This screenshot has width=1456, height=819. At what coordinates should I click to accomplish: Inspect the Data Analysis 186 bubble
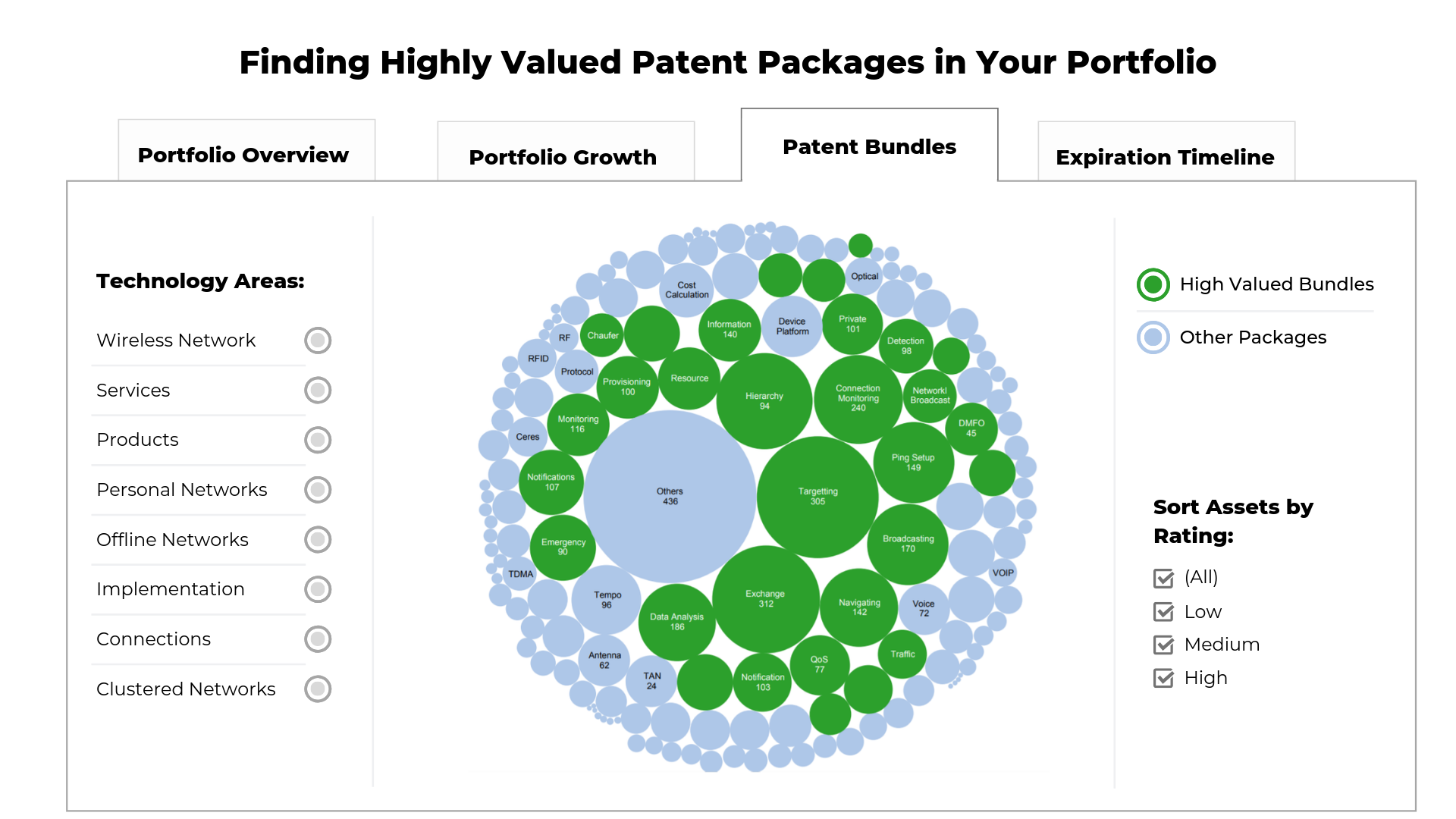pyautogui.click(x=676, y=623)
